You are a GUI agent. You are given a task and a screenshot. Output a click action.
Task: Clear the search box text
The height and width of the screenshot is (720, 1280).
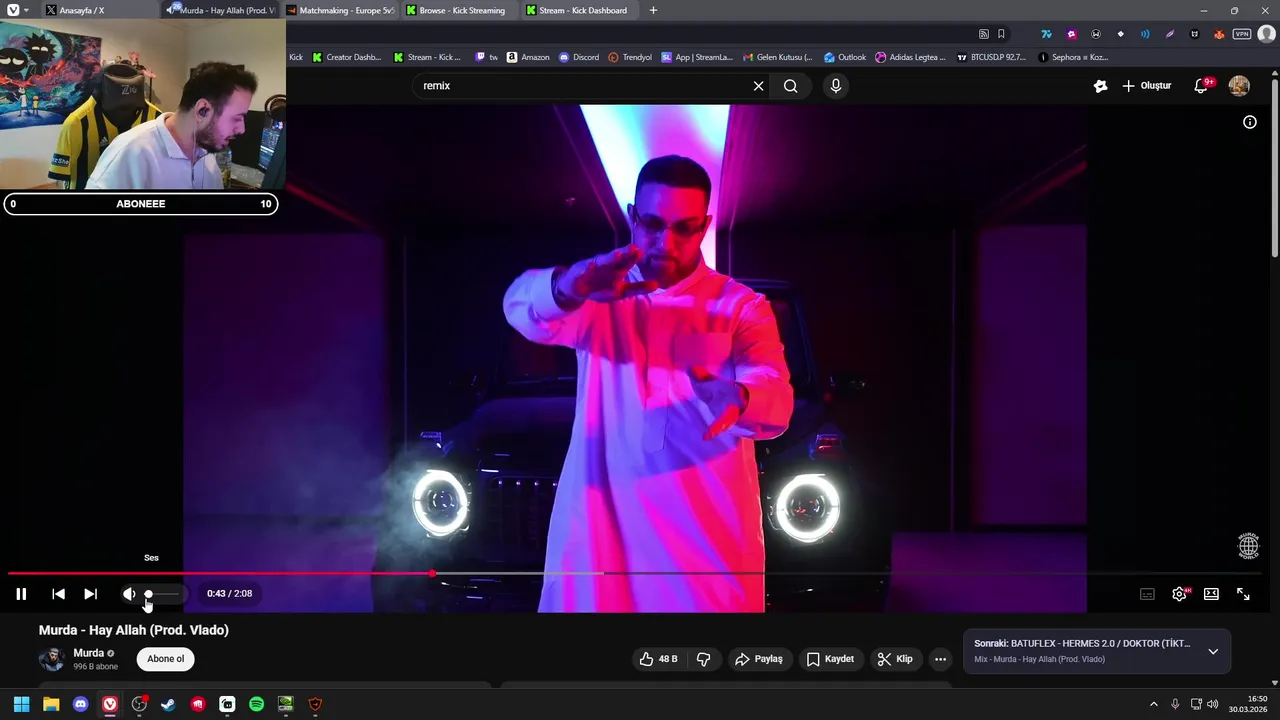758,86
